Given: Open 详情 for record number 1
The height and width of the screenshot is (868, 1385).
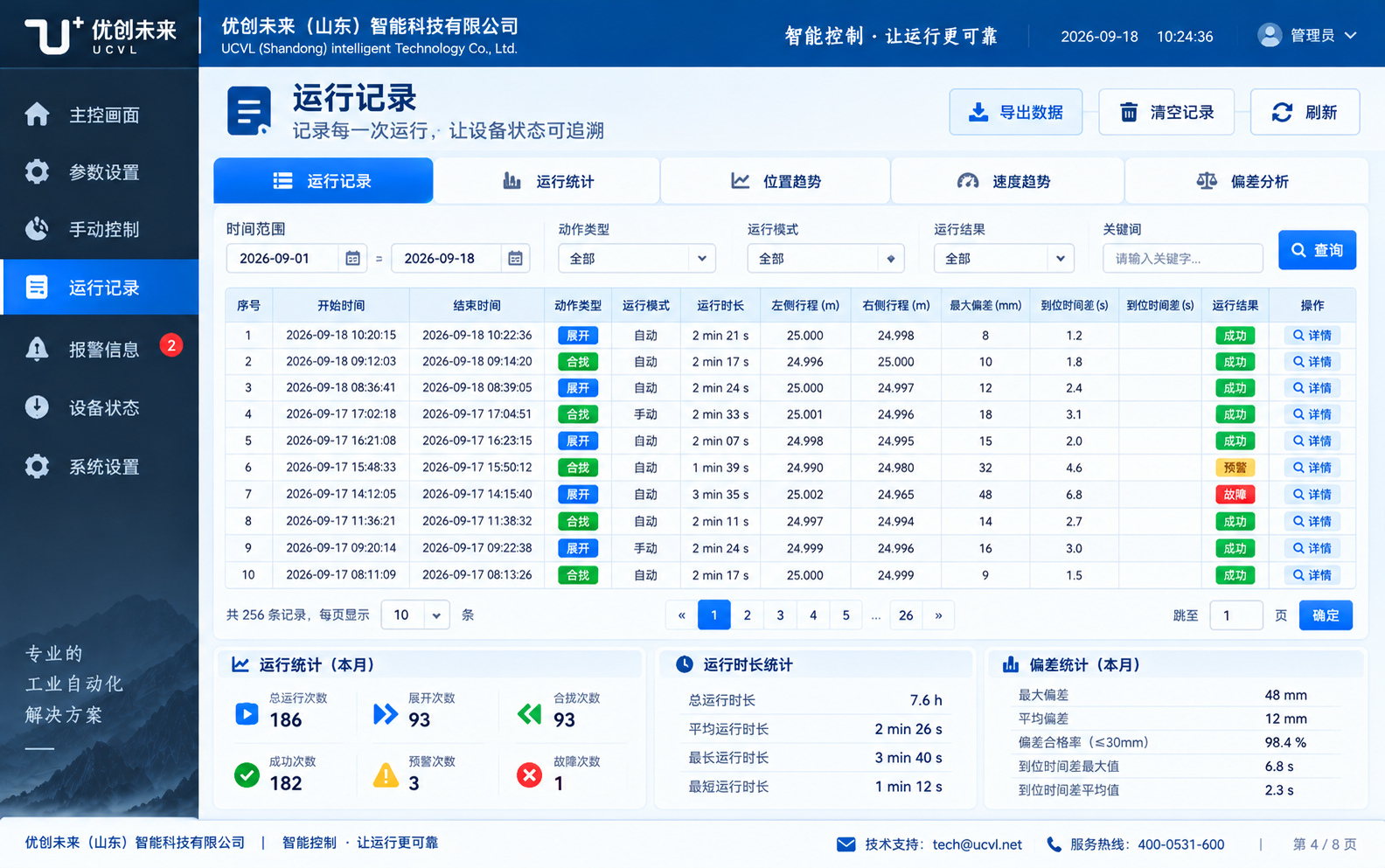Looking at the screenshot, I should [1312, 336].
